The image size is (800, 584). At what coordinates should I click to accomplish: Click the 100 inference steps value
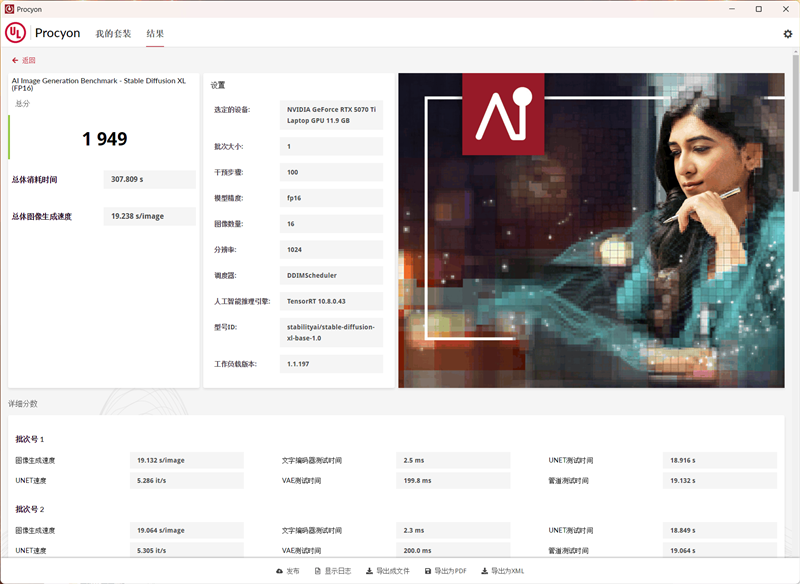(x=331, y=172)
